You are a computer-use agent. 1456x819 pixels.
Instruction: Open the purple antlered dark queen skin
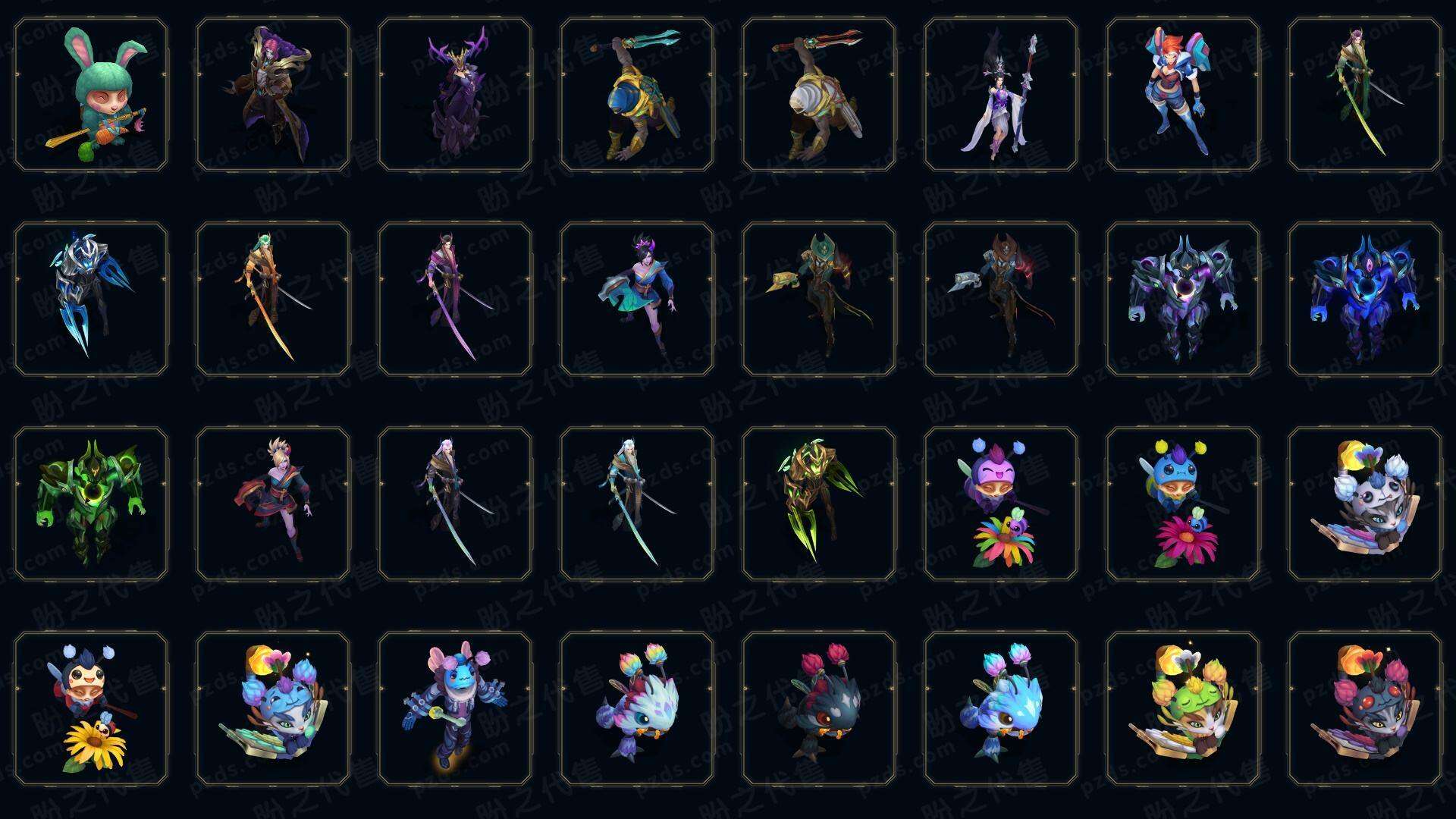(x=455, y=95)
